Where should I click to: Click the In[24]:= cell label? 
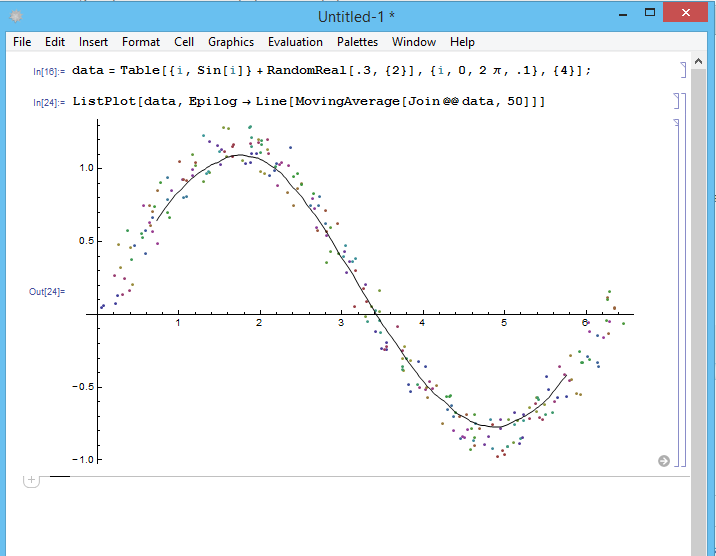[x=49, y=103]
